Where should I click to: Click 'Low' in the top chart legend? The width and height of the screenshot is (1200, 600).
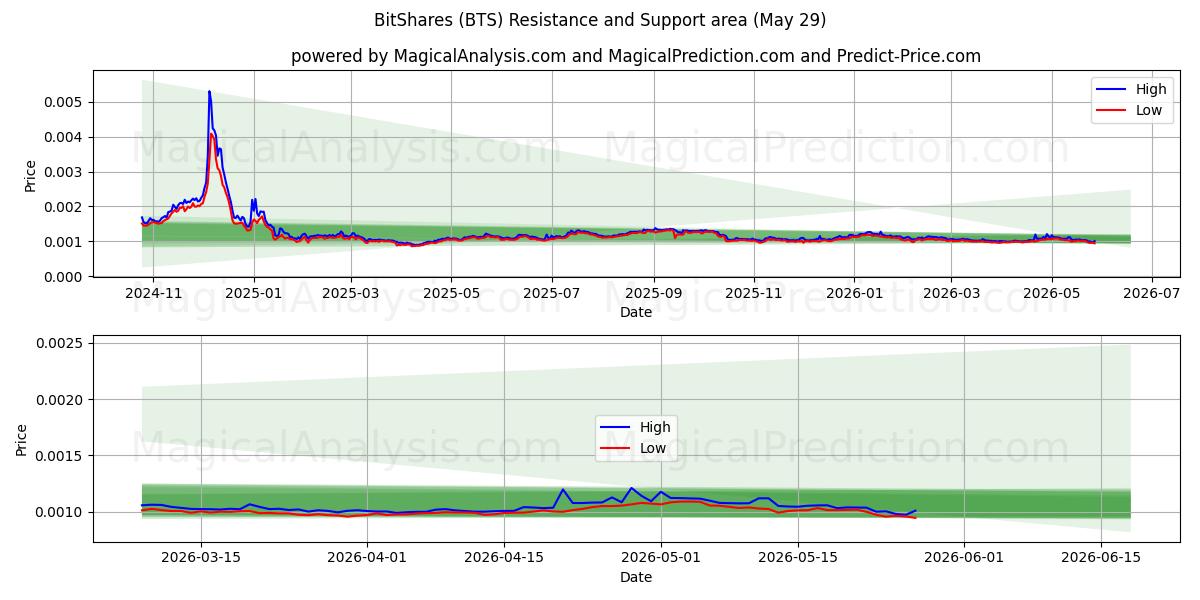click(1149, 110)
